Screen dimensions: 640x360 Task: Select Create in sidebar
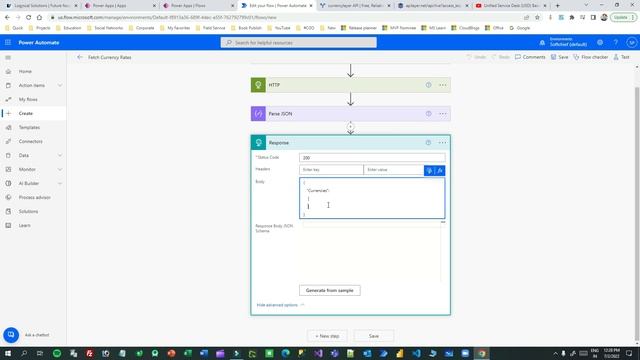tap(25, 113)
